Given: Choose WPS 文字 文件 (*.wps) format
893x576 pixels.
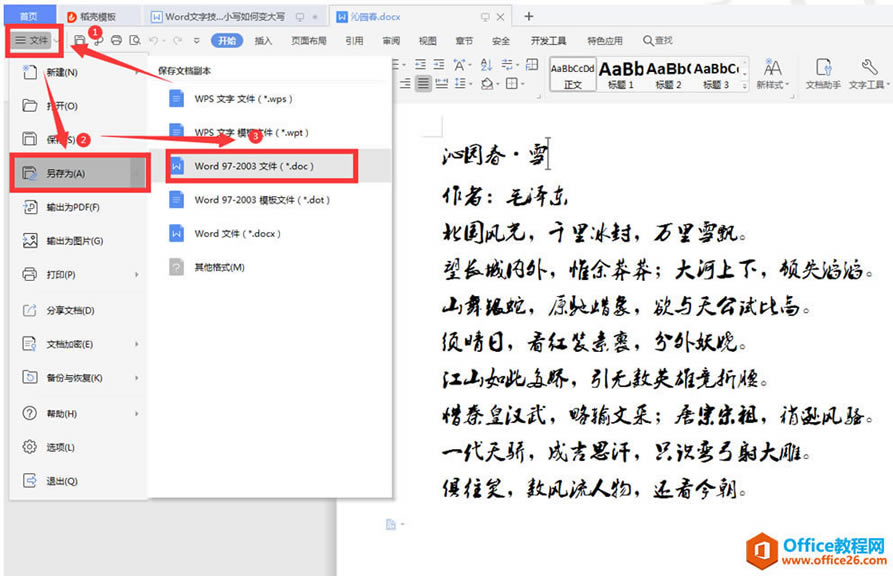Looking at the screenshot, I should 271,99.
